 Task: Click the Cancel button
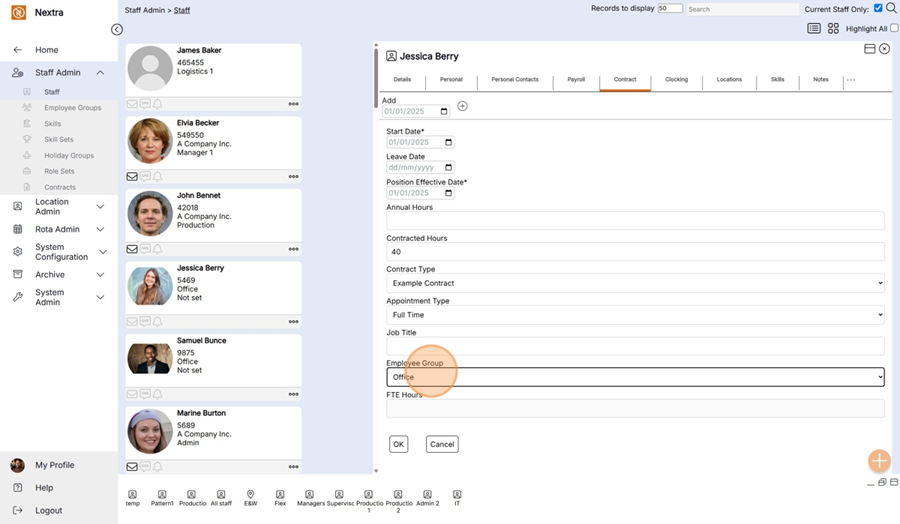(442, 444)
